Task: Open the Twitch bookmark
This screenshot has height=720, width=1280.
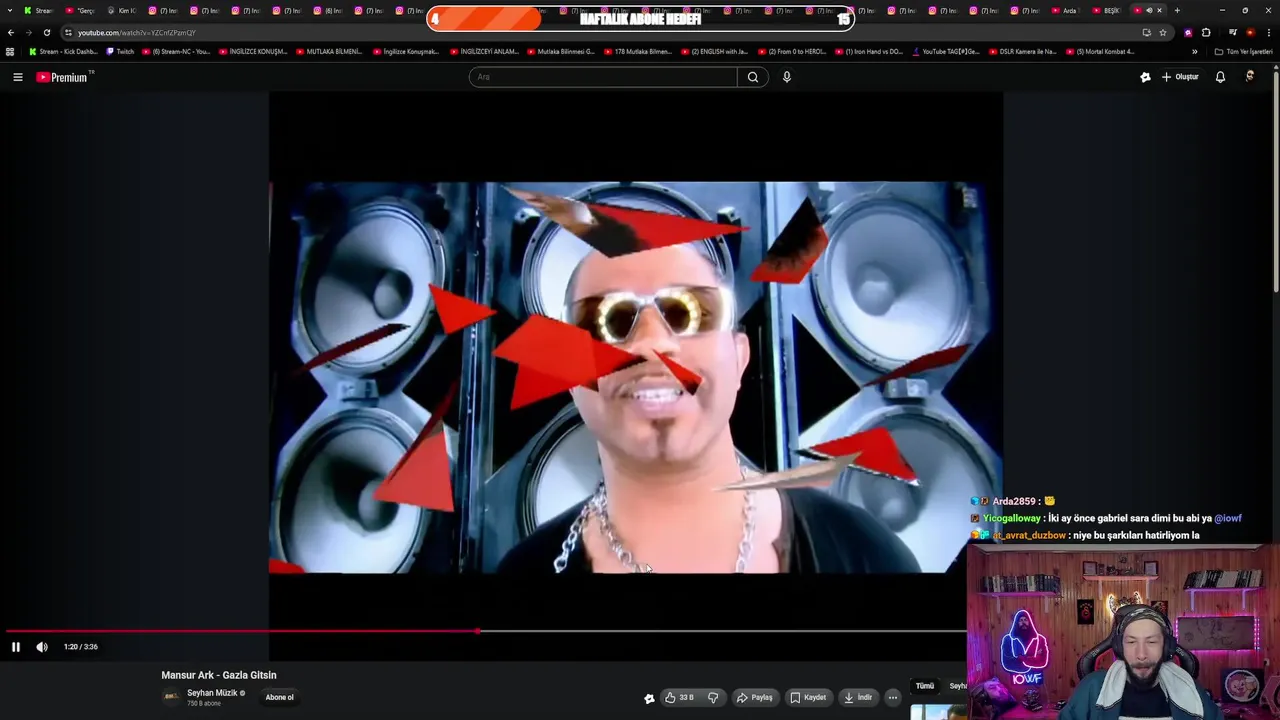Action: [x=120, y=51]
